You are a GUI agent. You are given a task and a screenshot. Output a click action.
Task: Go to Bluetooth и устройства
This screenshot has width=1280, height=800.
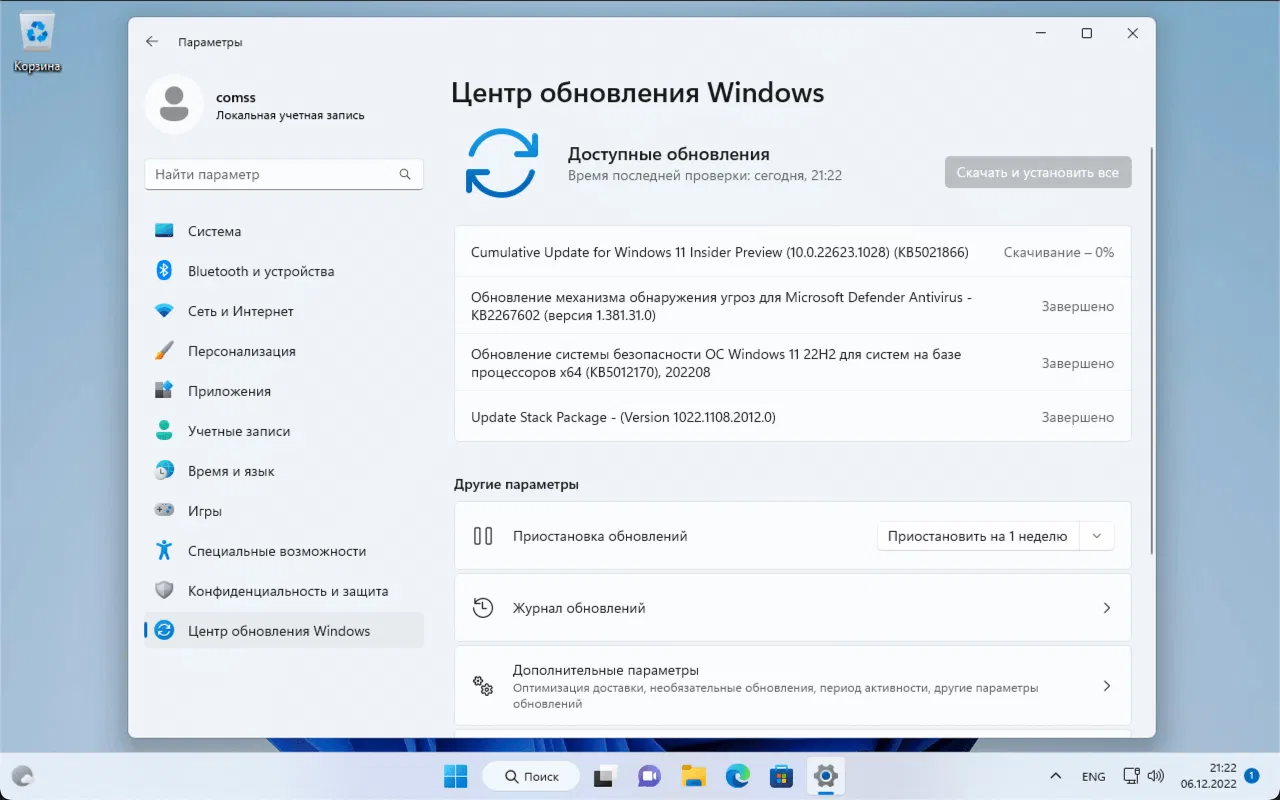[284, 271]
